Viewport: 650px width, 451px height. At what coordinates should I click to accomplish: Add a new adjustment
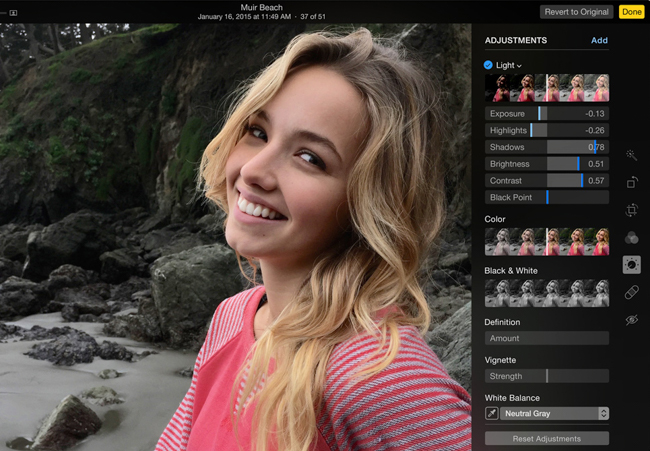pyautogui.click(x=599, y=40)
